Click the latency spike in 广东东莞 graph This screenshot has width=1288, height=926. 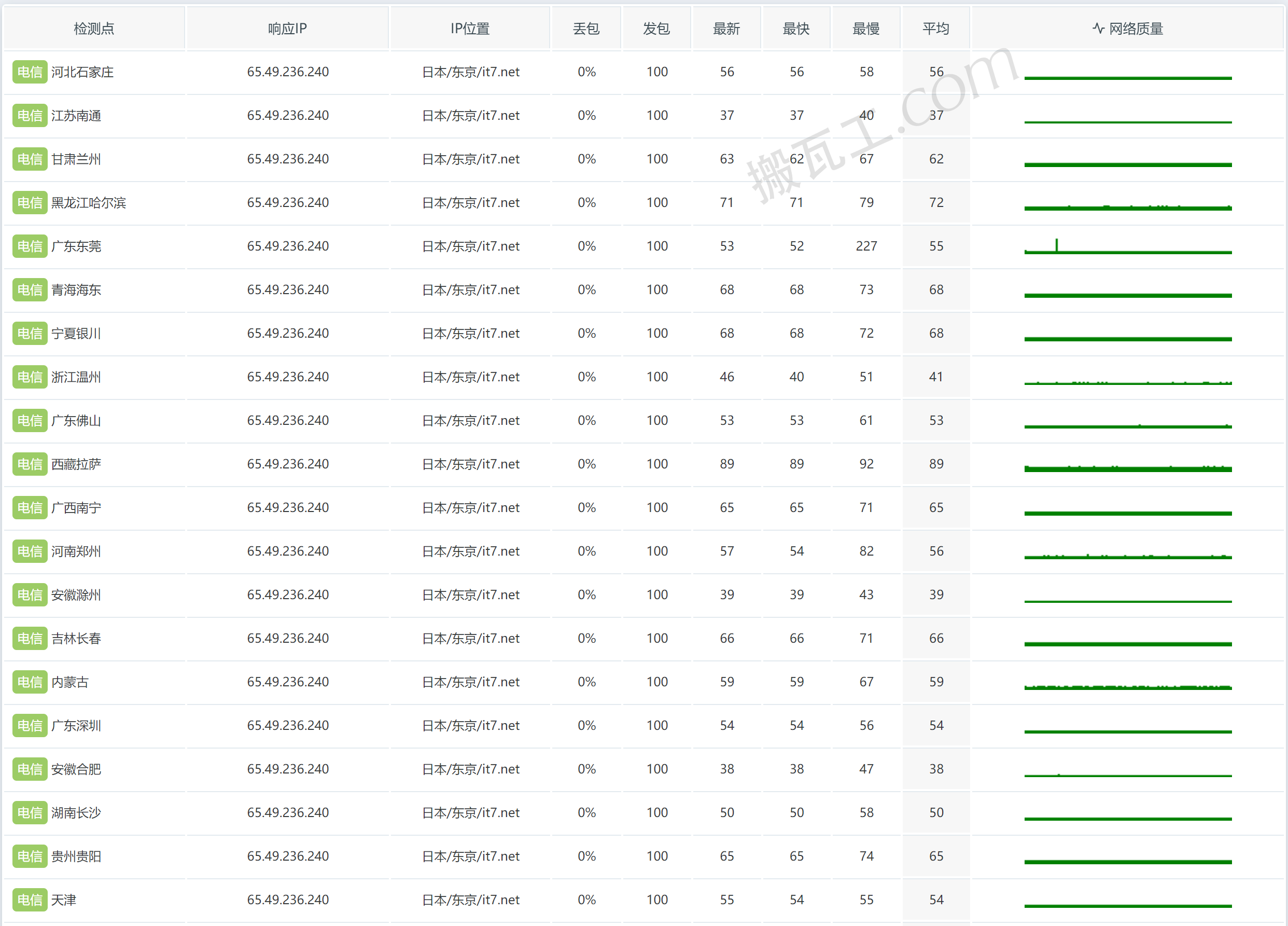tap(1056, 245)
